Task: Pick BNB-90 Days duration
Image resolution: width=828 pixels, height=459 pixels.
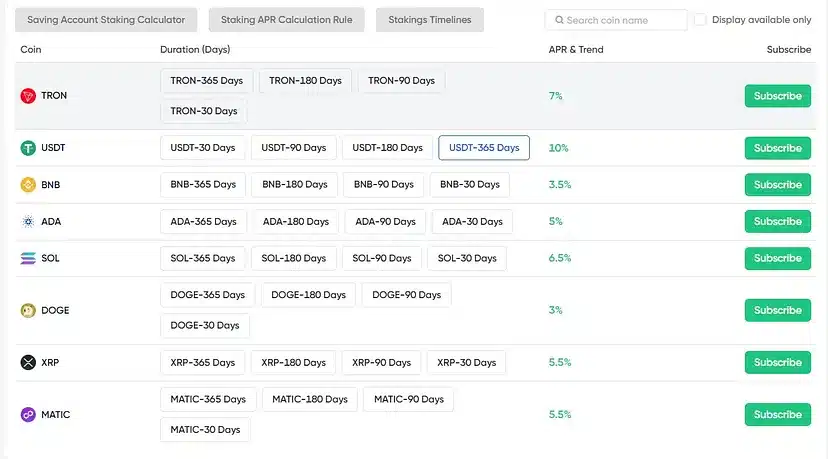Action: click(384, 185)
